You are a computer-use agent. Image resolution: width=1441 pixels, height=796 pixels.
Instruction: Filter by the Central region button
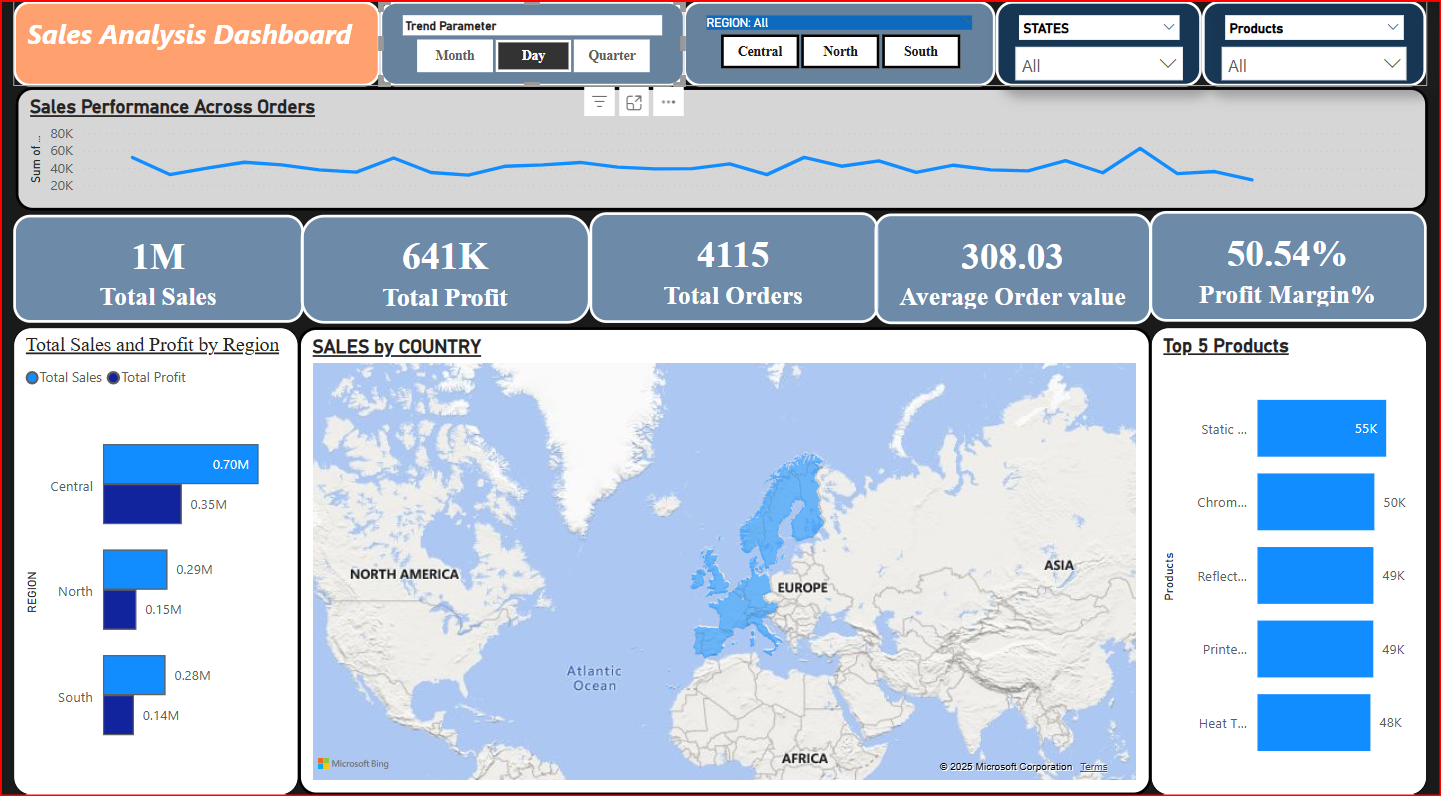pos(760,52)
